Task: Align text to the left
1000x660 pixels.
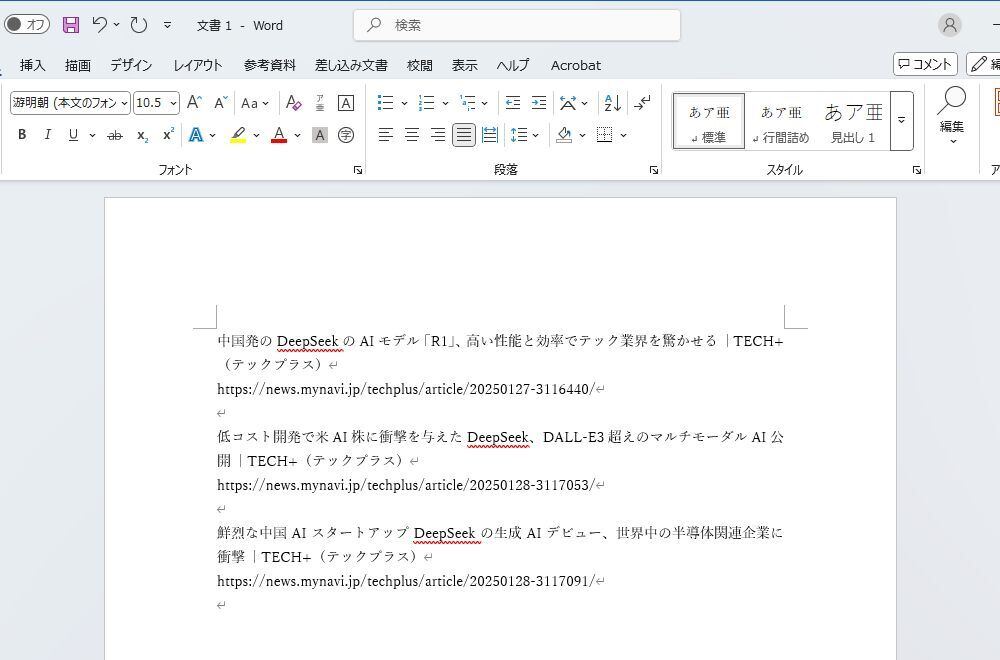Action: click(385, 135)
